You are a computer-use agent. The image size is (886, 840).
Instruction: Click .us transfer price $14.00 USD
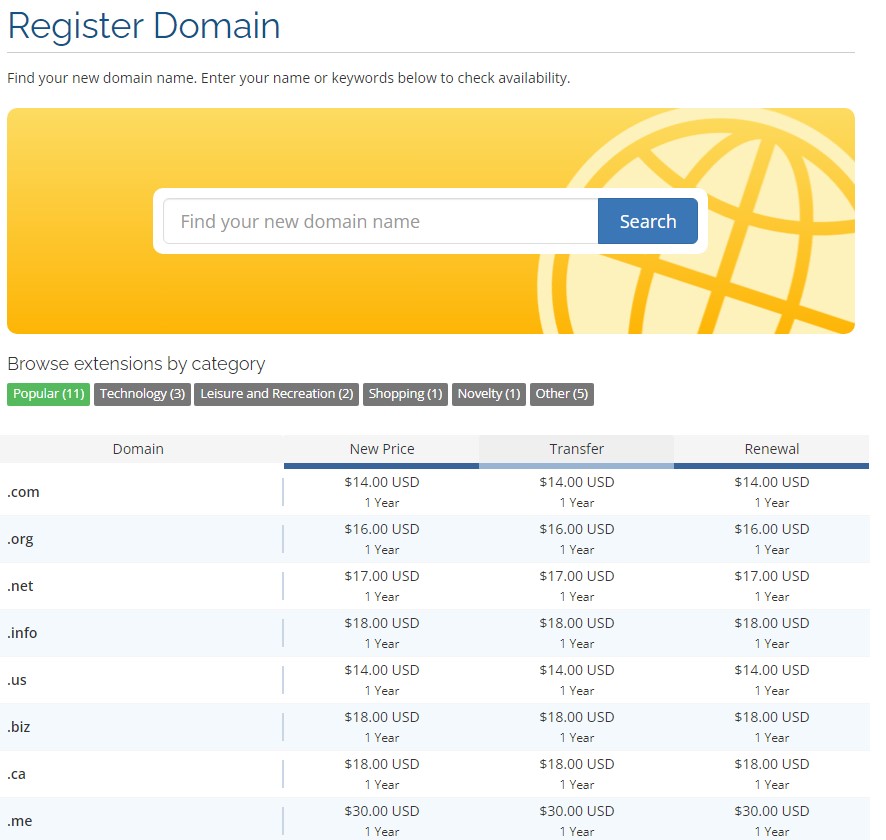coord(577,670)
